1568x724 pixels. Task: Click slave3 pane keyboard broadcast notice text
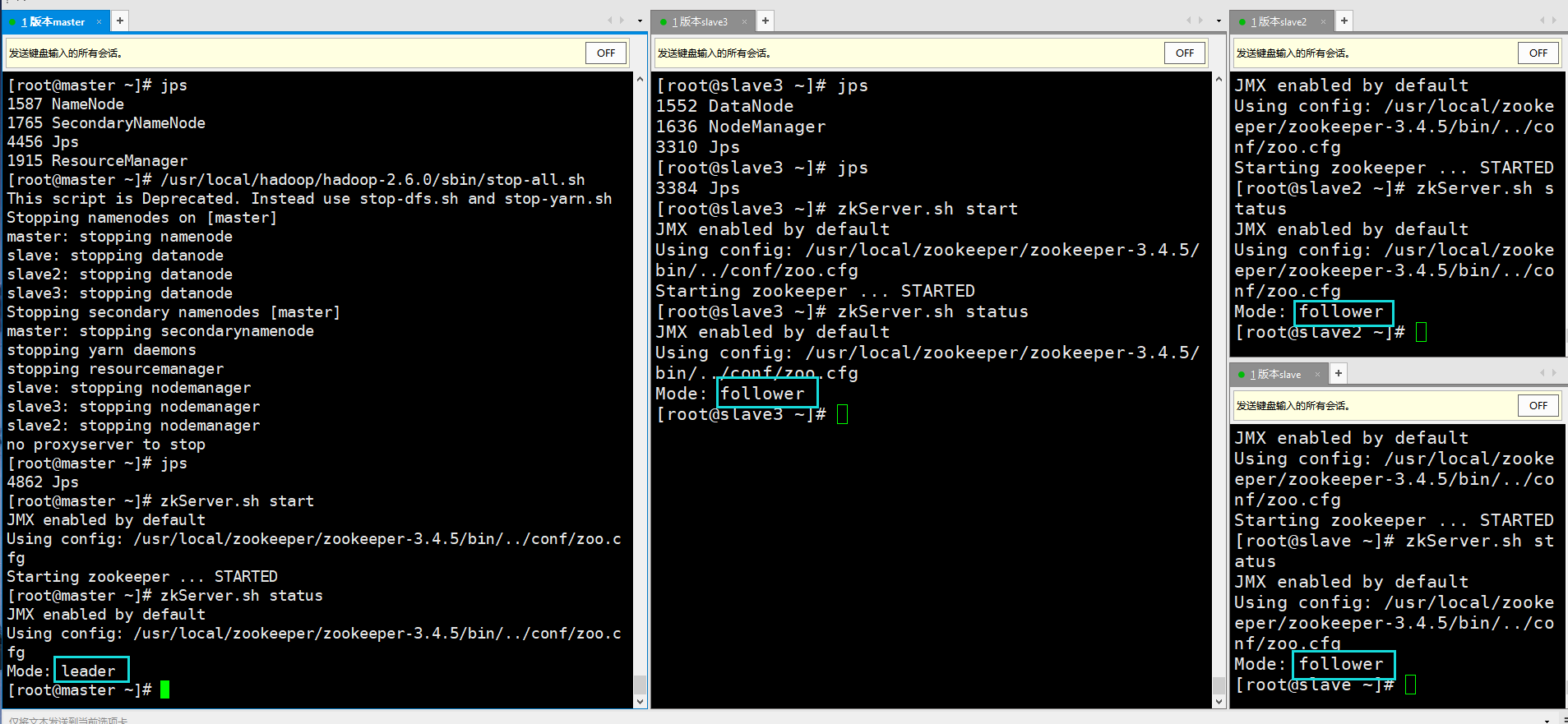coord(715,53)
